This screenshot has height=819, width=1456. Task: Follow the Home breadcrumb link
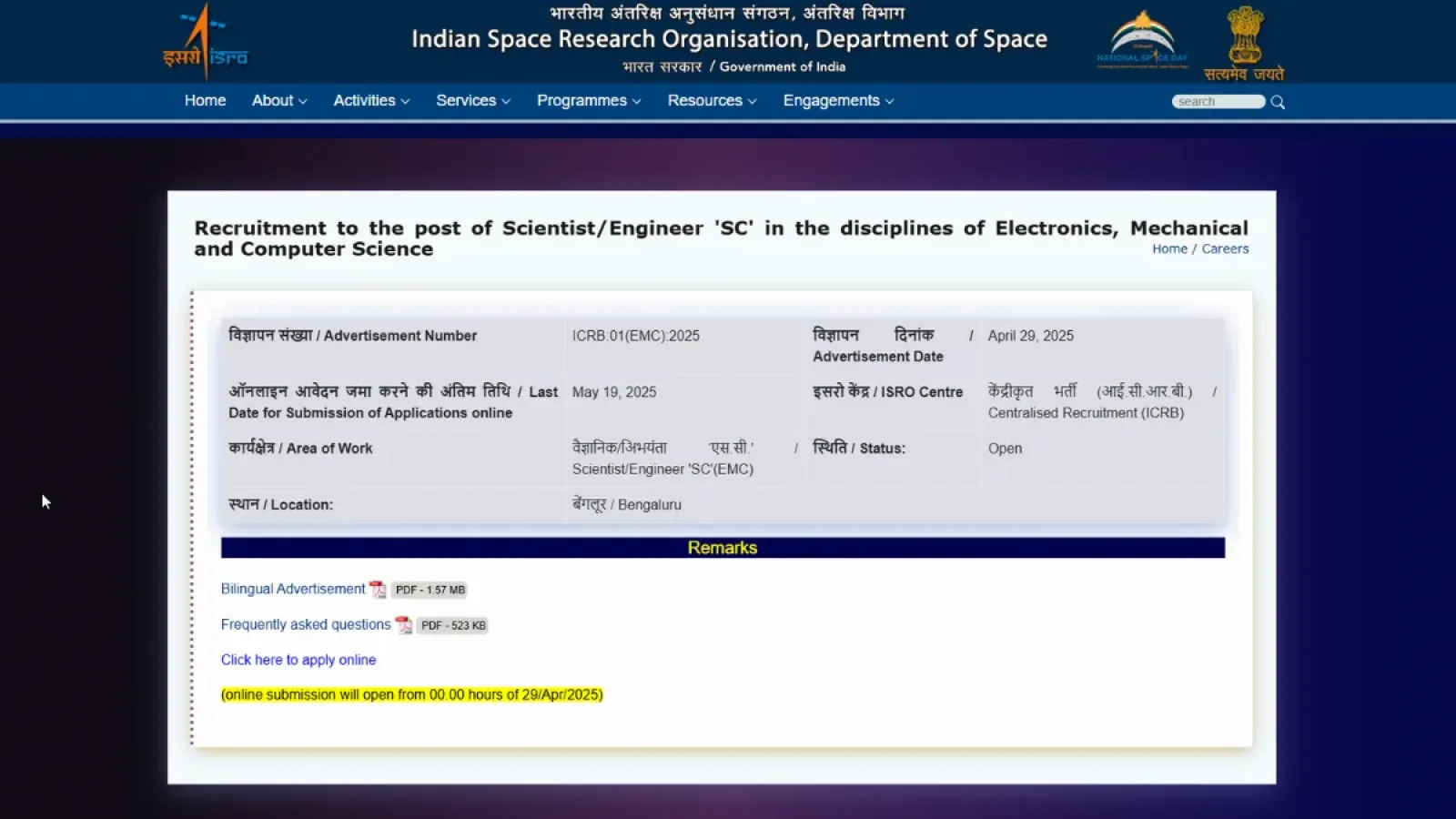pyautogui.click(x=1169, y=249)
